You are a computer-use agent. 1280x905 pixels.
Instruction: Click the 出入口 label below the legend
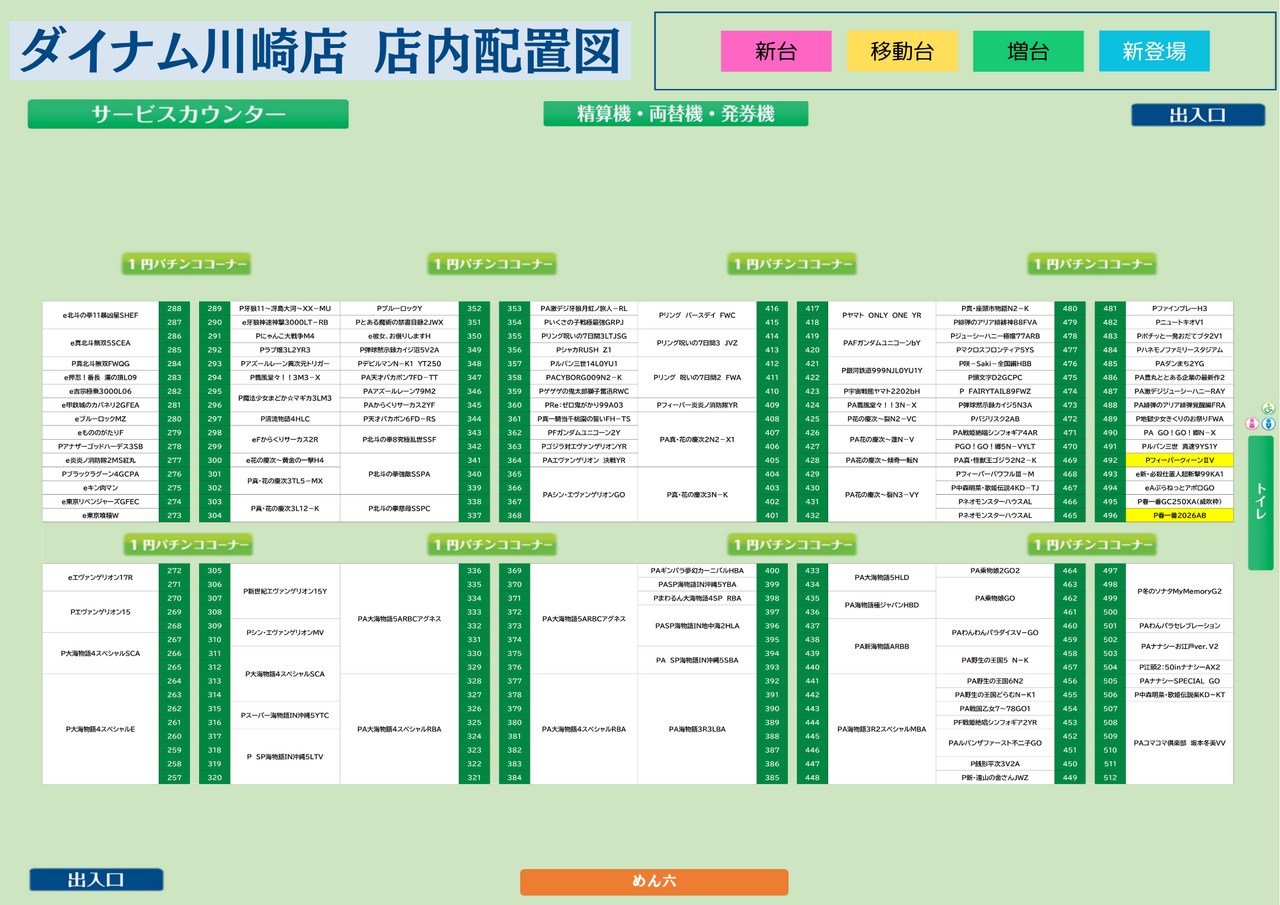tap(1198, 115)
